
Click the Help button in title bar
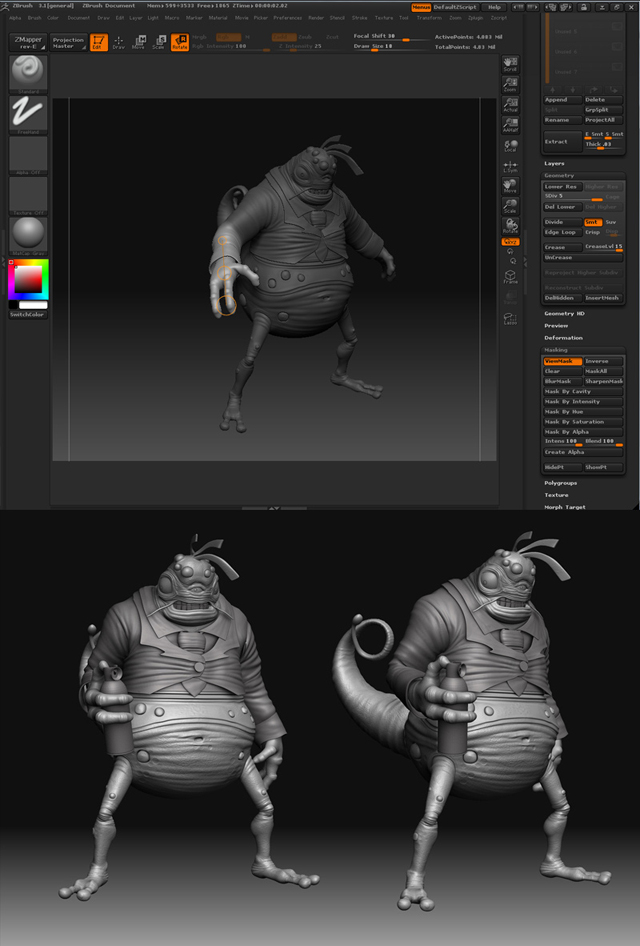pyautogui.click(x=494, y=7)
